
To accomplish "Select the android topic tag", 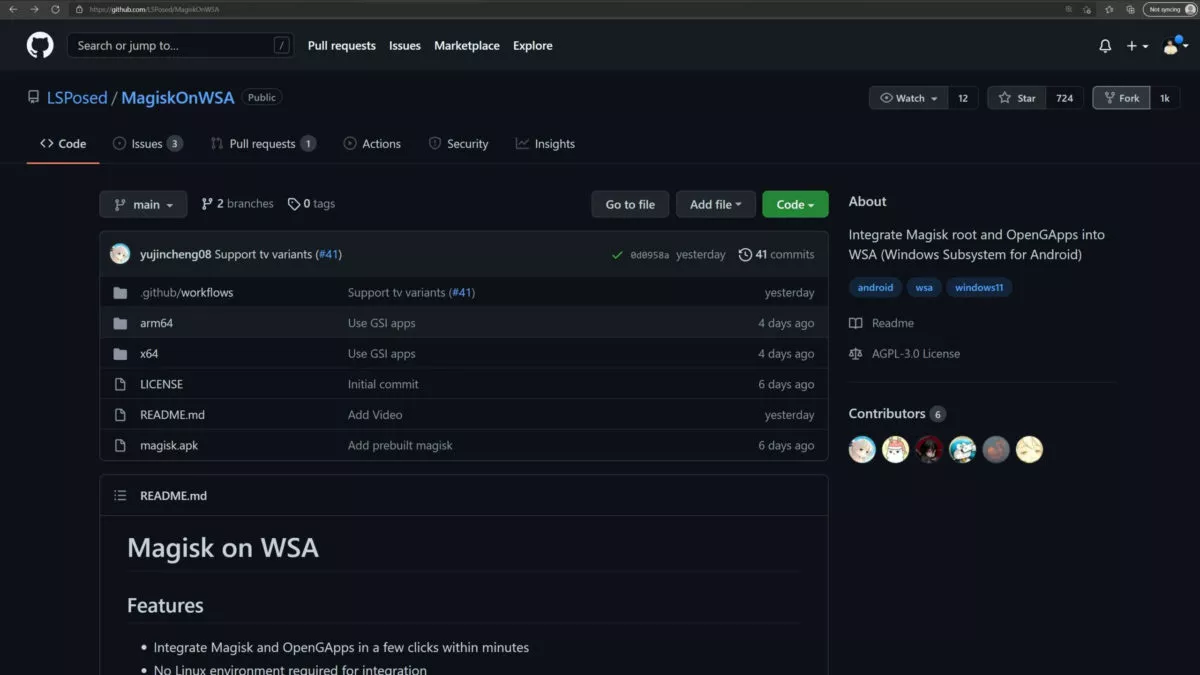I will click(875, 288).
